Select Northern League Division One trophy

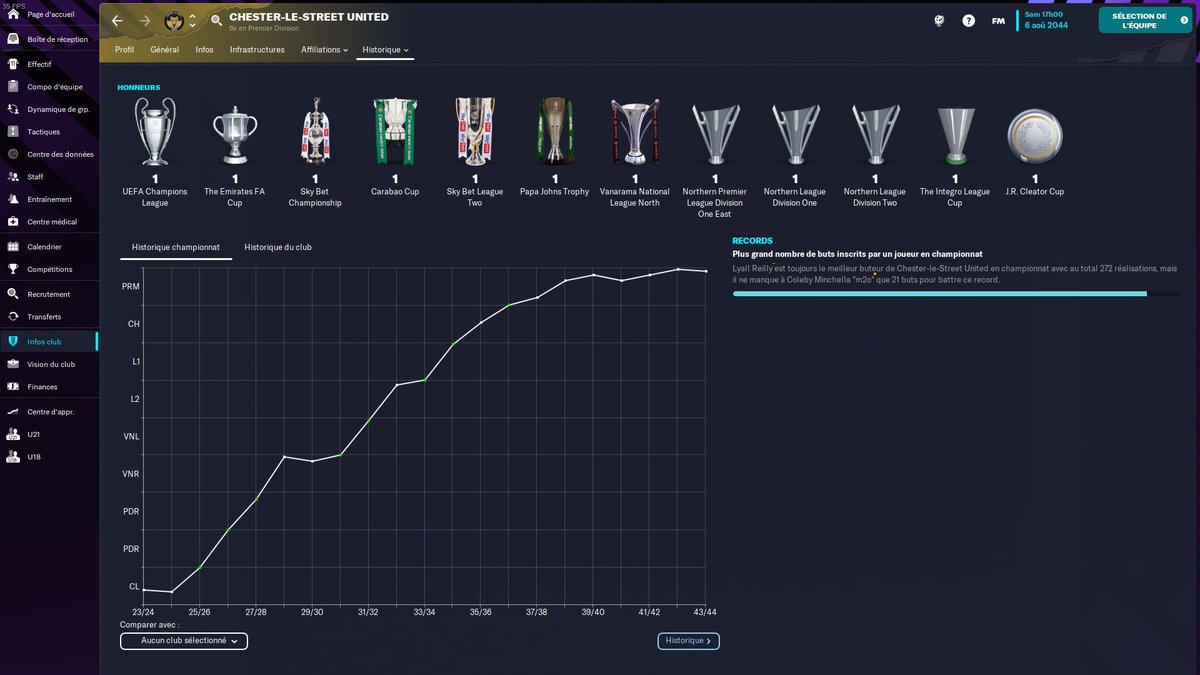click(795, 132)
